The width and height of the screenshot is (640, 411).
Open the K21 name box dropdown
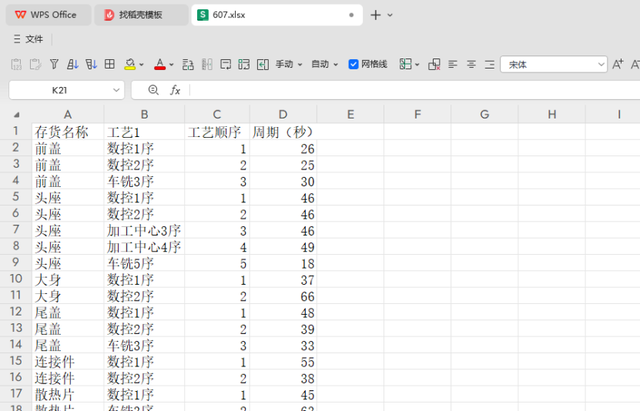pos(116,90)
